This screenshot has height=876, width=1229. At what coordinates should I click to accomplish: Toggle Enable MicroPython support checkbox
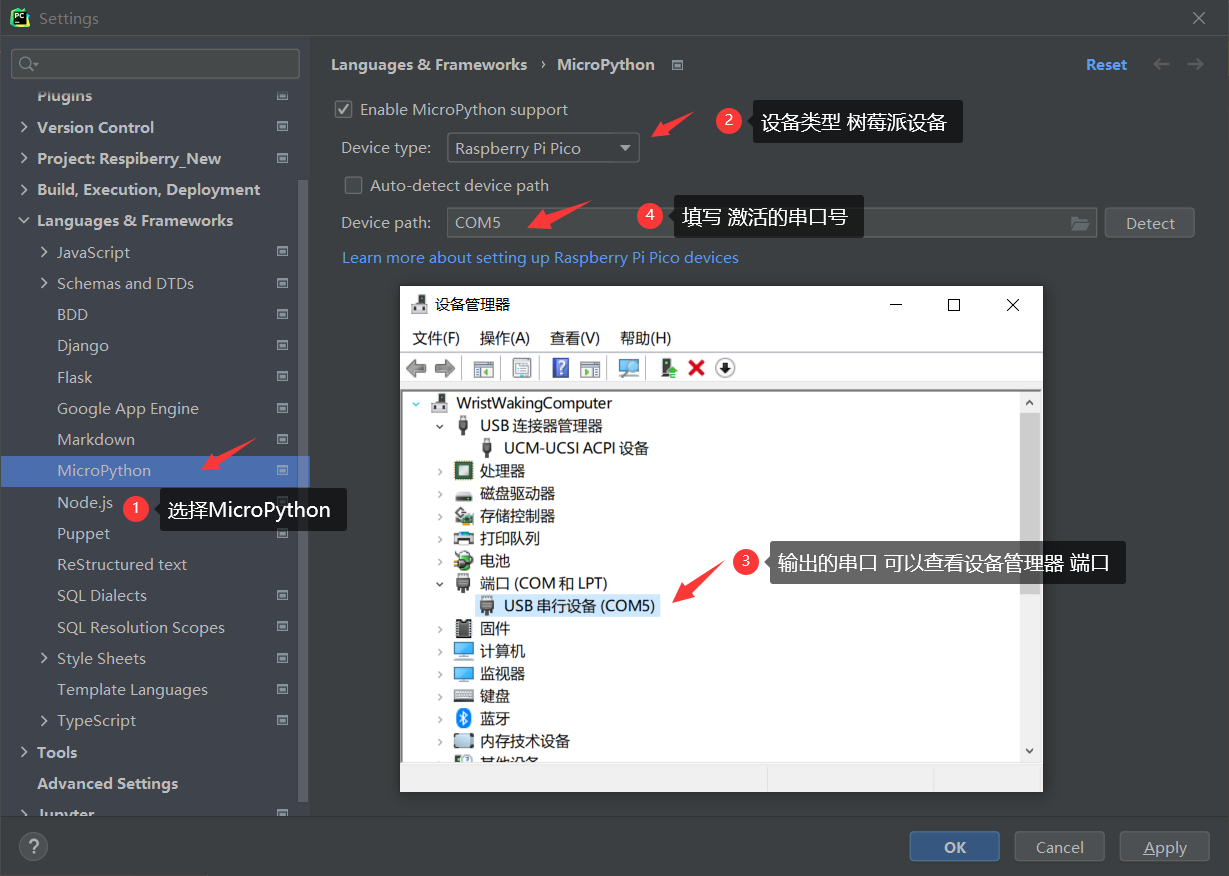coord(344,110)
